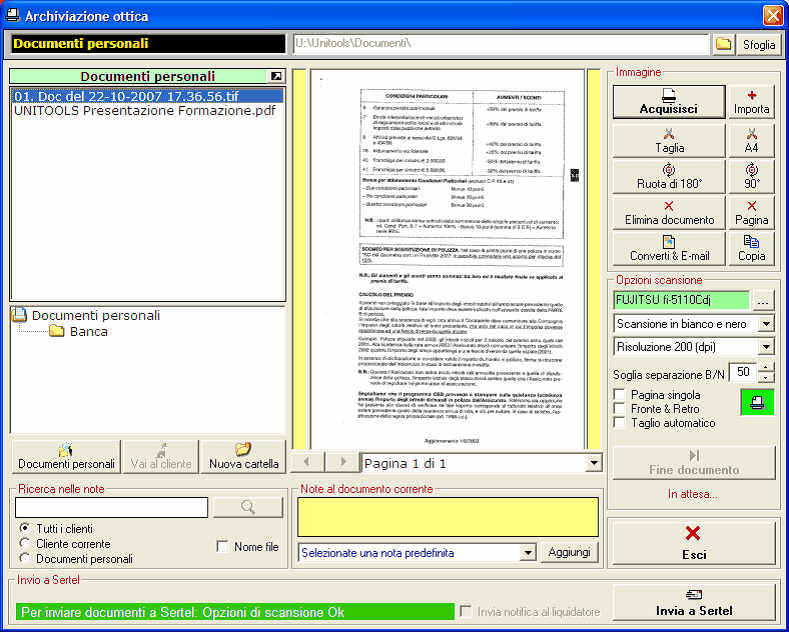Image resolution: width=789 pixels, height=632 pixels.
Task: Enable the Pagina singola checkbox
Action: coord(620,395)
